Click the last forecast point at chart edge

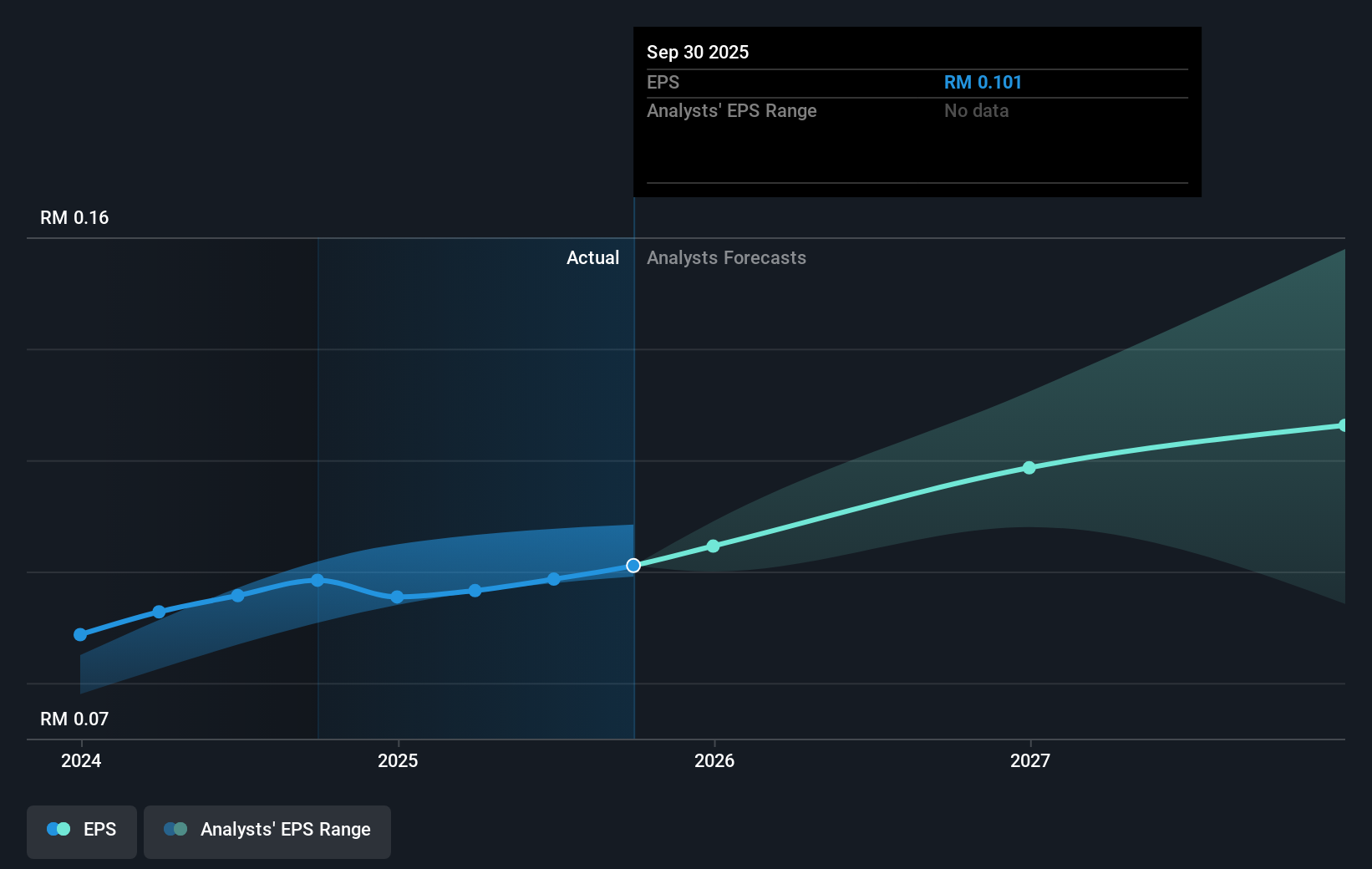point(1343,425)
